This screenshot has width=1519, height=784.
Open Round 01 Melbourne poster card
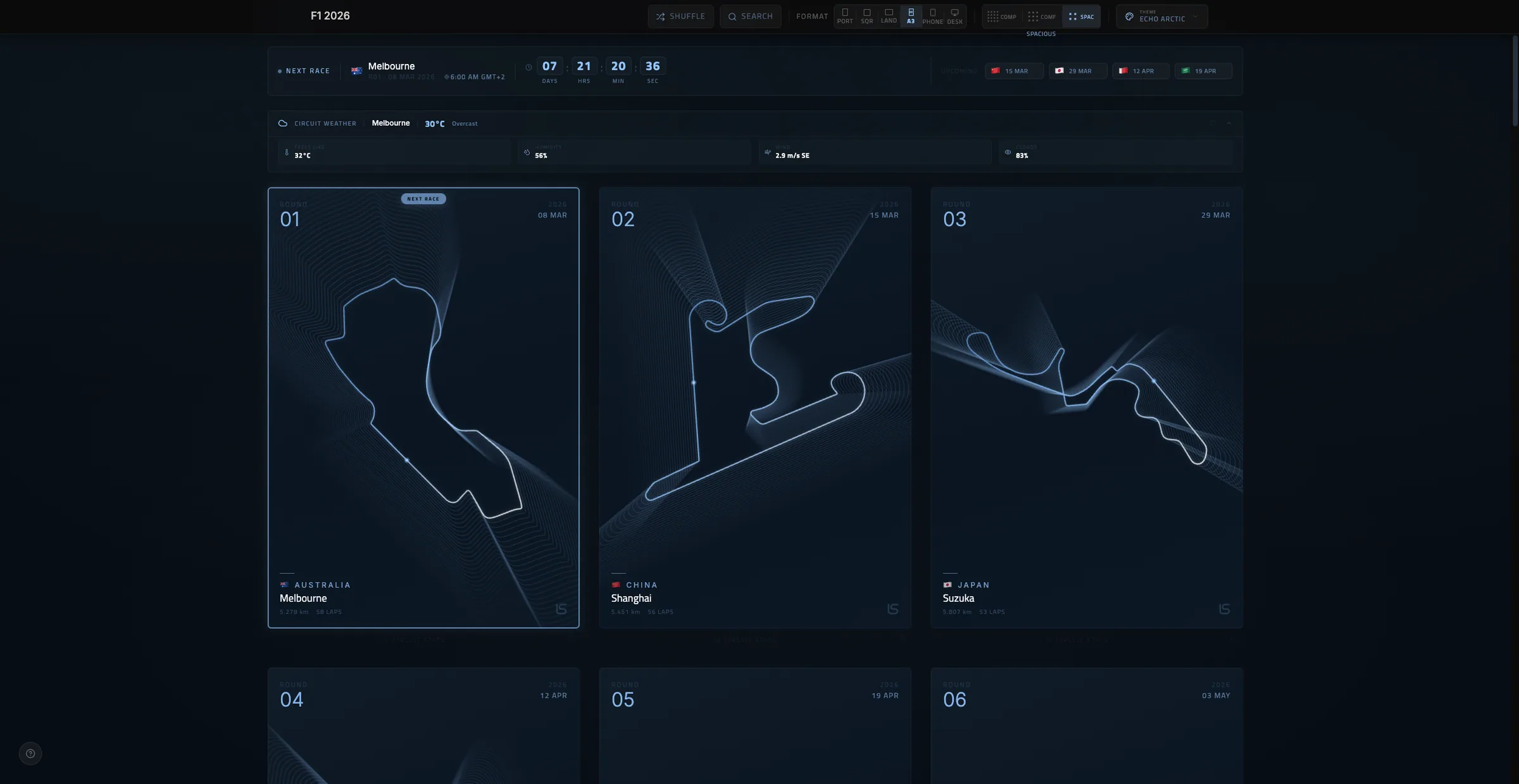coord(423,408)
